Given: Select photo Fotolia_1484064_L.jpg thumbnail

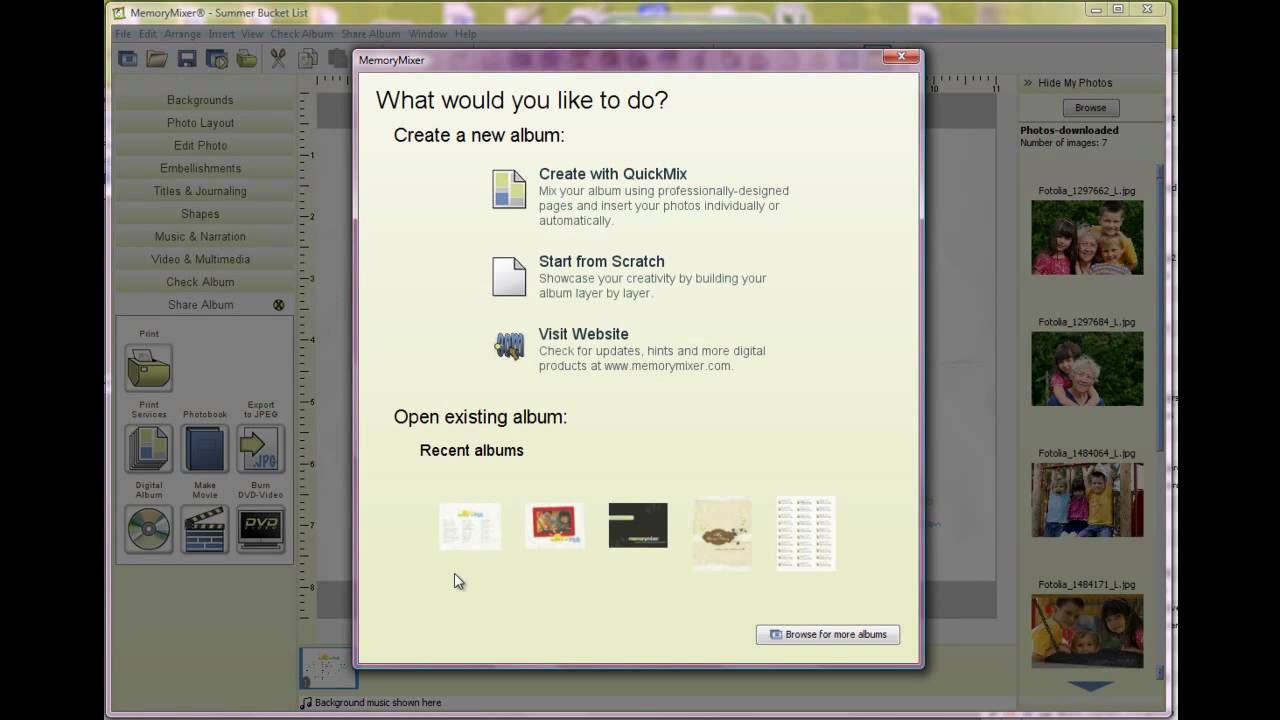Looking at the screenshot, I should tap(1087, 499).
